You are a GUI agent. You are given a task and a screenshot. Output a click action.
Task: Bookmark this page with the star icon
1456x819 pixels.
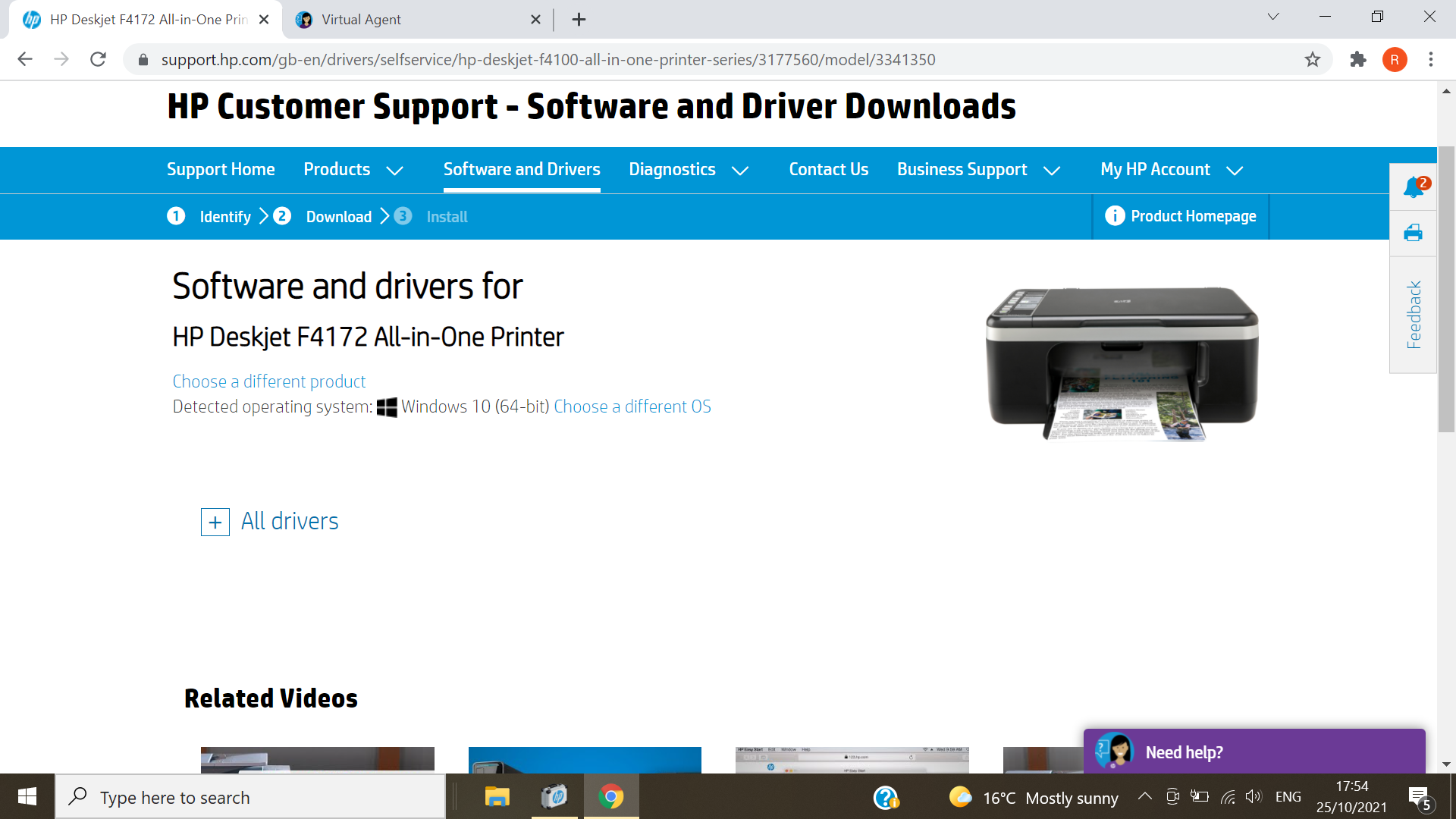[x=1313, y=59]
